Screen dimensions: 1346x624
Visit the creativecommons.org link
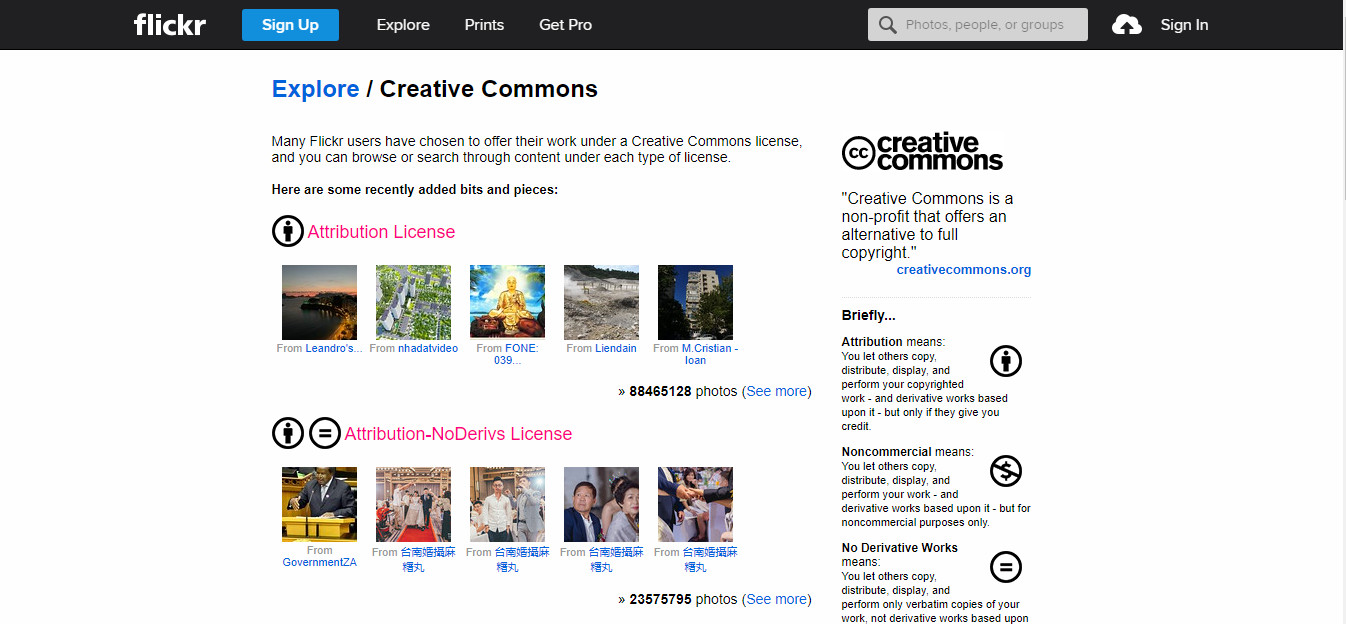[x=964, y=270]
